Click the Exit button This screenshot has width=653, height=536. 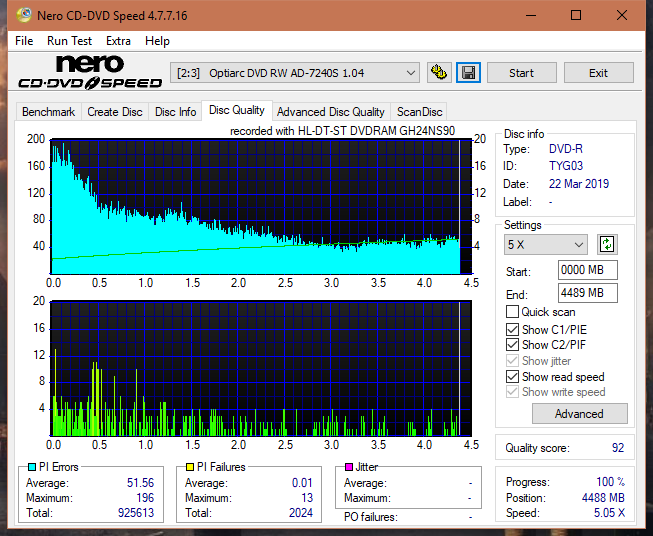[x=598, y=73]
